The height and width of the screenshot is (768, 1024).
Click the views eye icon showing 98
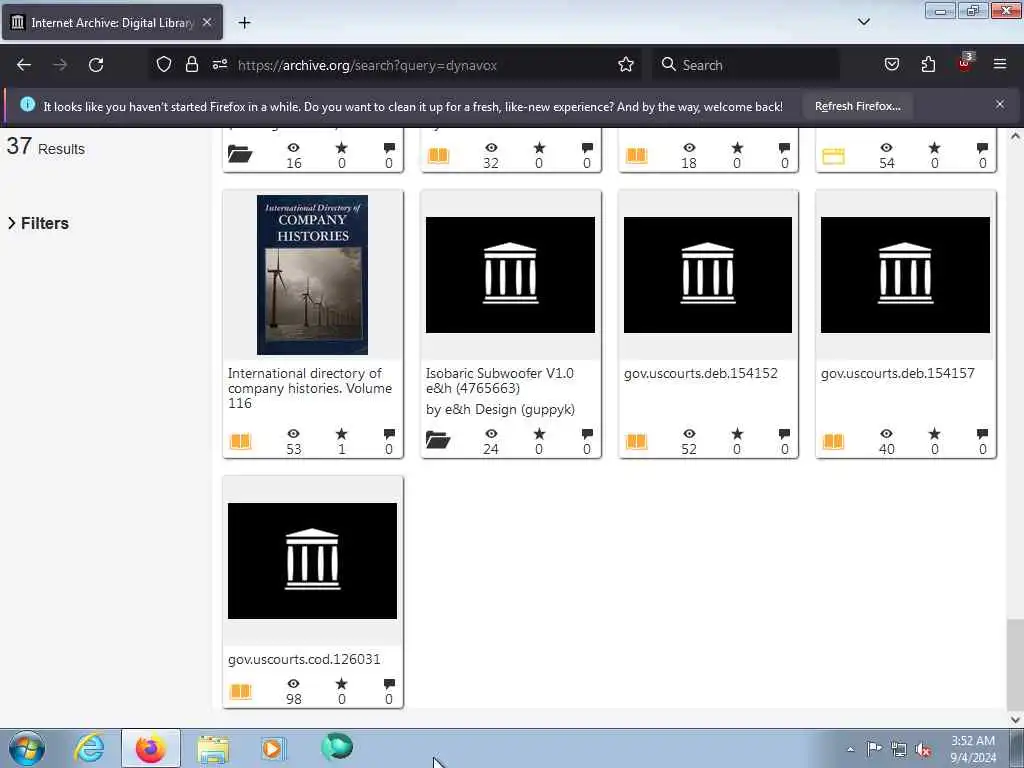click(x=294, y=684)
